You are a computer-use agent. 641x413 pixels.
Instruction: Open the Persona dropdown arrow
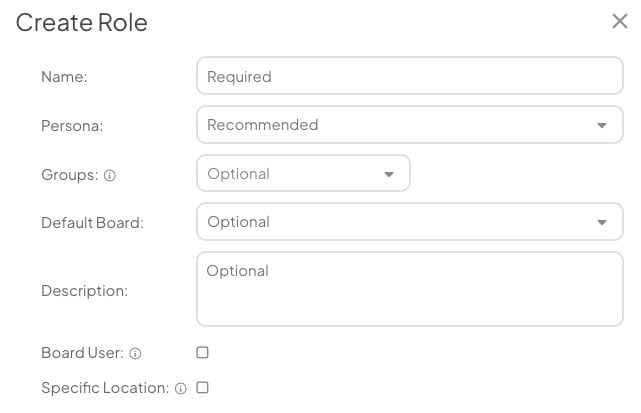coord(601,125)
